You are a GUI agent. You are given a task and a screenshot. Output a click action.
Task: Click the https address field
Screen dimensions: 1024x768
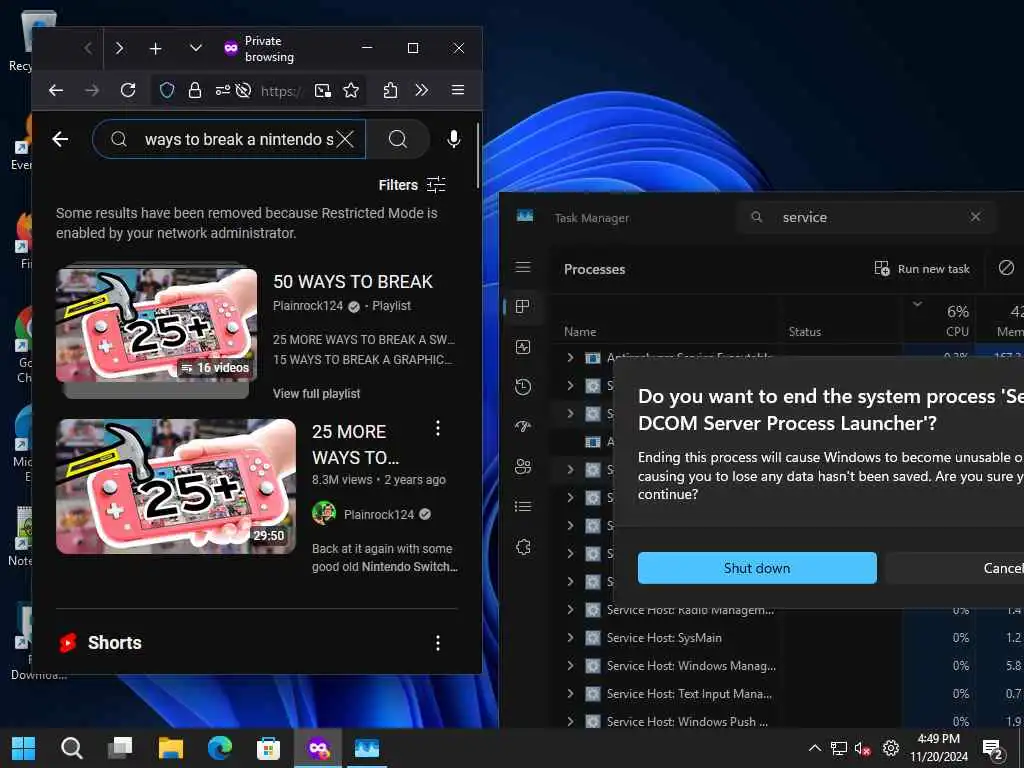click(282, 91)
